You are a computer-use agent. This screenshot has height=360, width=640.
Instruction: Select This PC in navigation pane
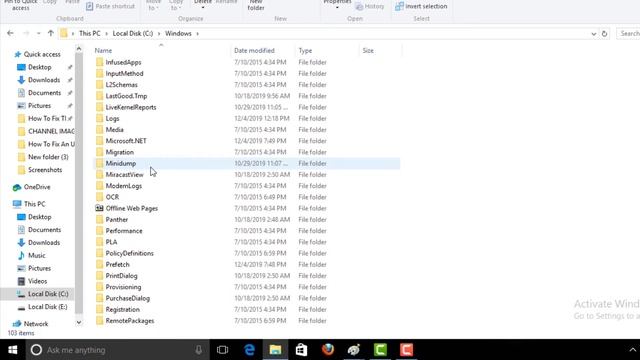tap(34, 204)
